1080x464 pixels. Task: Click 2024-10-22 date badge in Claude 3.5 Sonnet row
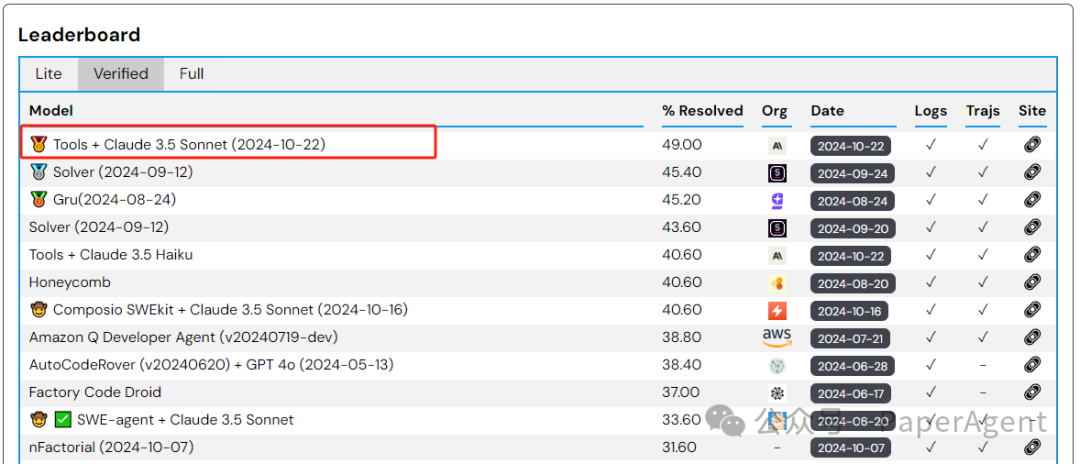coord(851,146)
